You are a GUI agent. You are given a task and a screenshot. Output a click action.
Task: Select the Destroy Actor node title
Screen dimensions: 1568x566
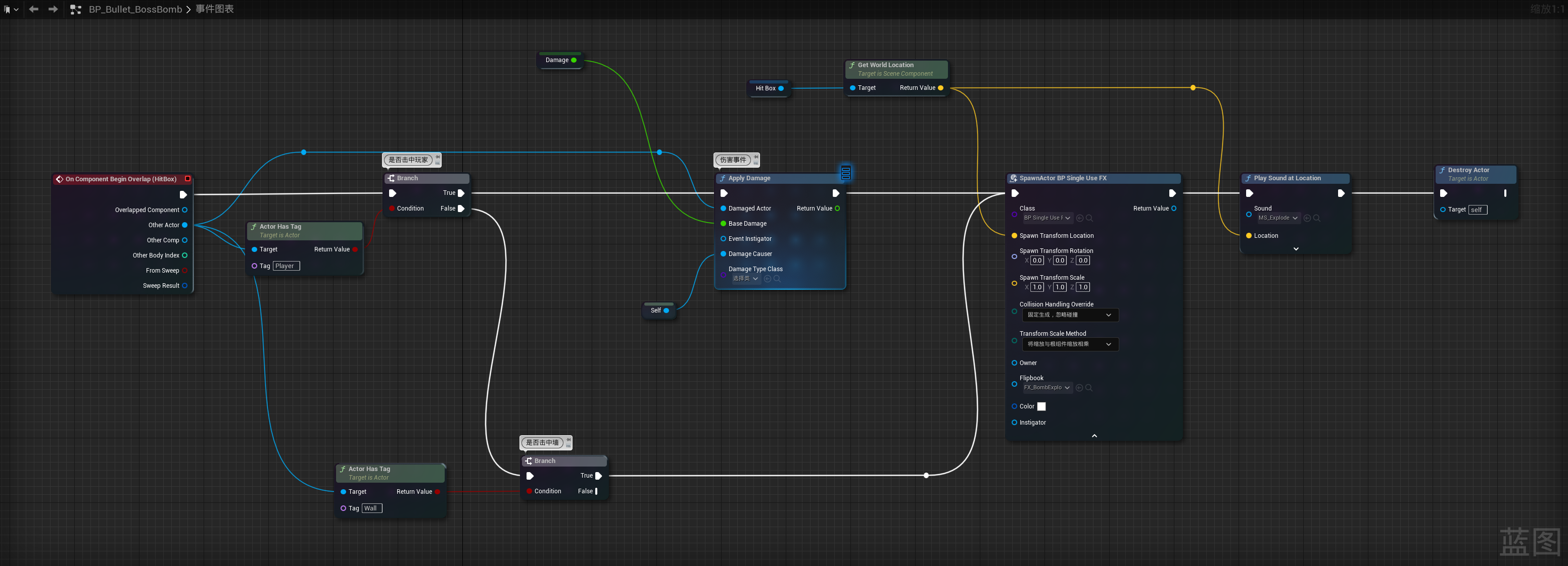(x=1468, y=170)
